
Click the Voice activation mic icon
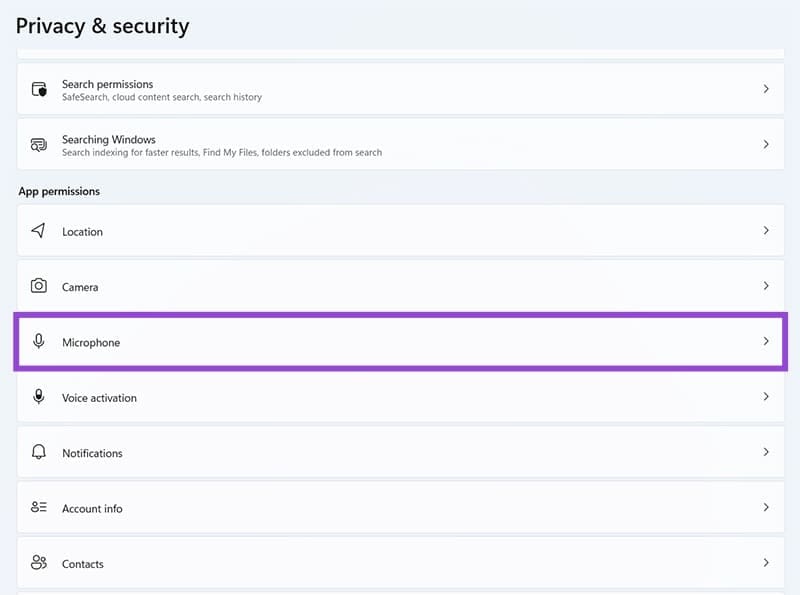(39, 397)
